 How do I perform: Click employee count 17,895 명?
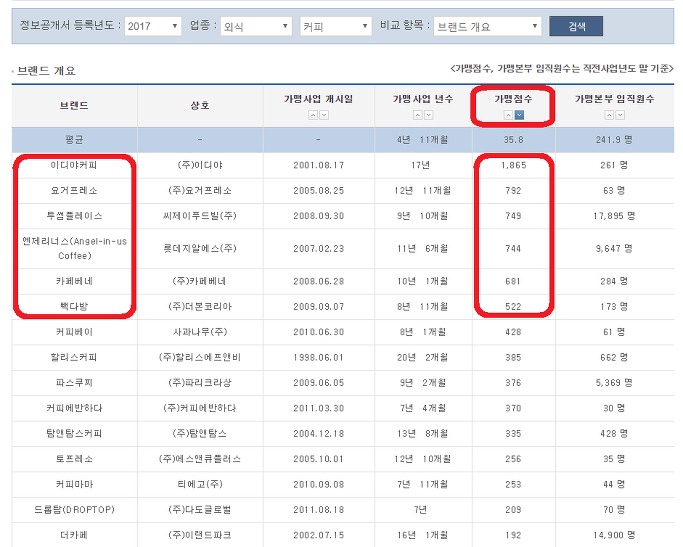[x=614, y=216]
